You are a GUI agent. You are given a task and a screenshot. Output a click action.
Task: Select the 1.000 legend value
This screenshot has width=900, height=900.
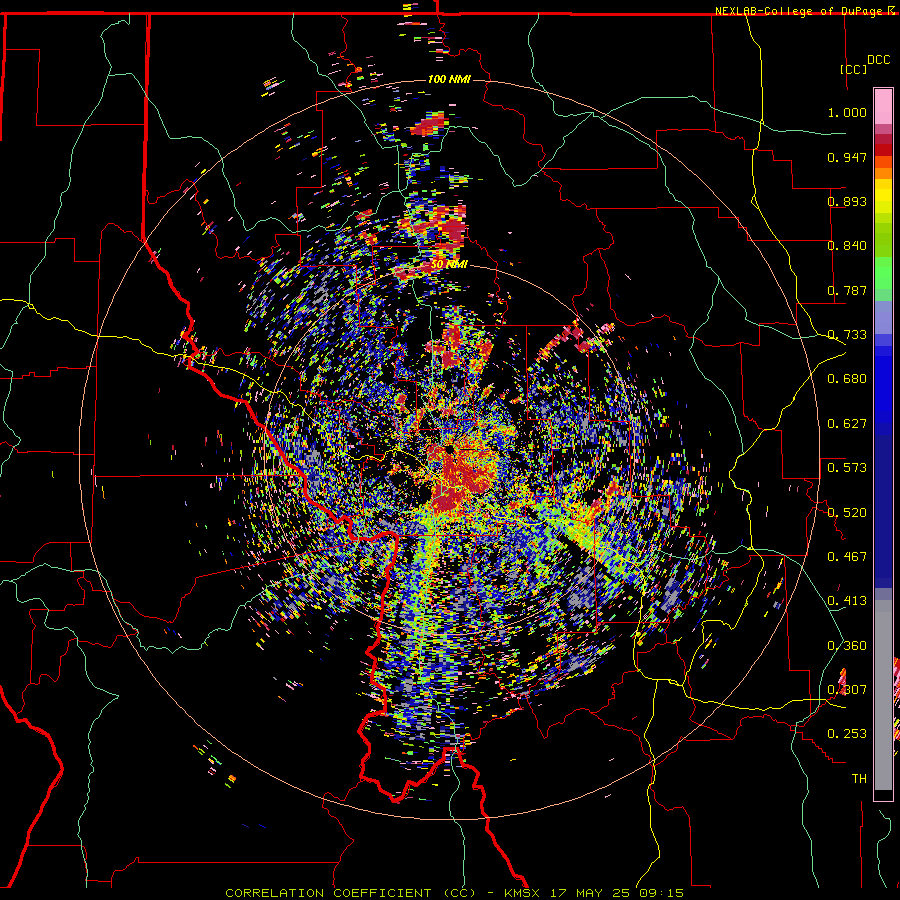pyautogui.click(x=847, y=112)
